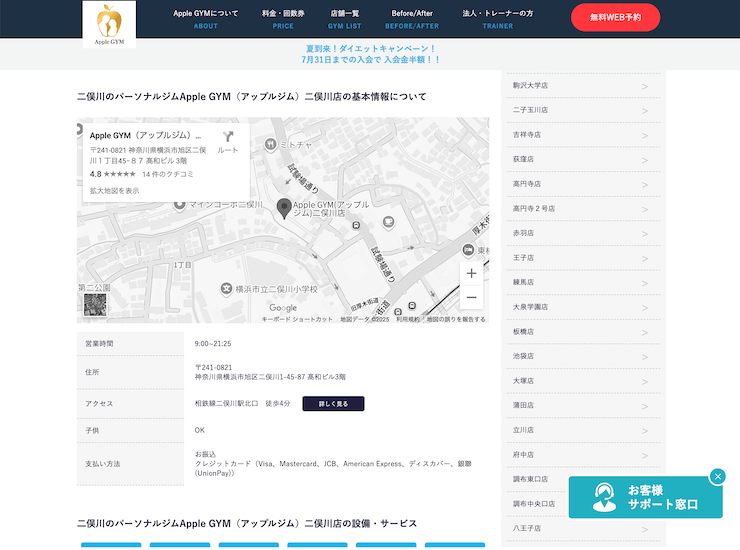
Task: Click the Google logo on the map
Action: [x=283, y=308]
